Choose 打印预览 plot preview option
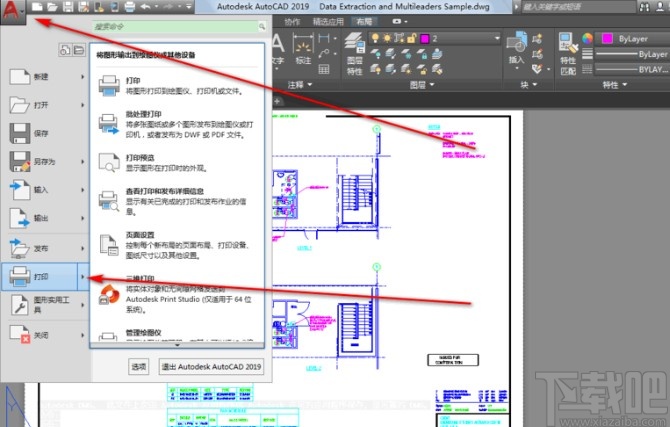 tap(176, 163)
